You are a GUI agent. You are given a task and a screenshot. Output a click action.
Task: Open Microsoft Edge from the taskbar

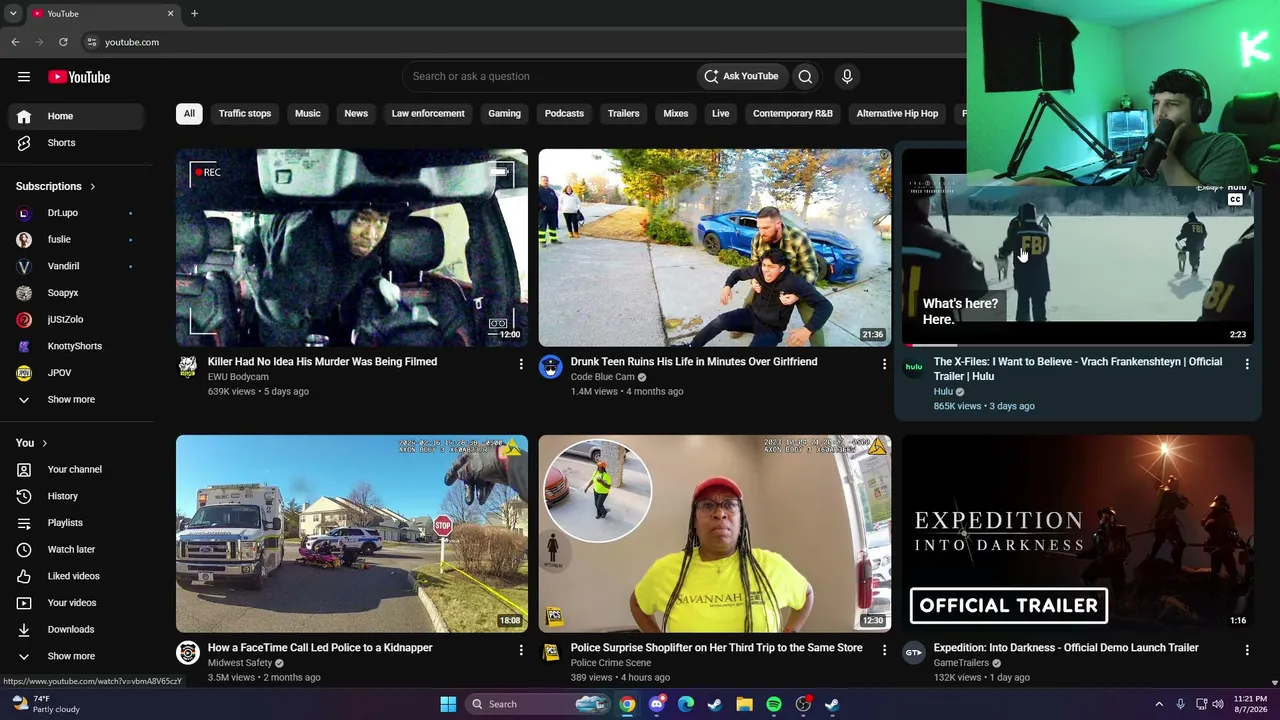coord(685,704)
